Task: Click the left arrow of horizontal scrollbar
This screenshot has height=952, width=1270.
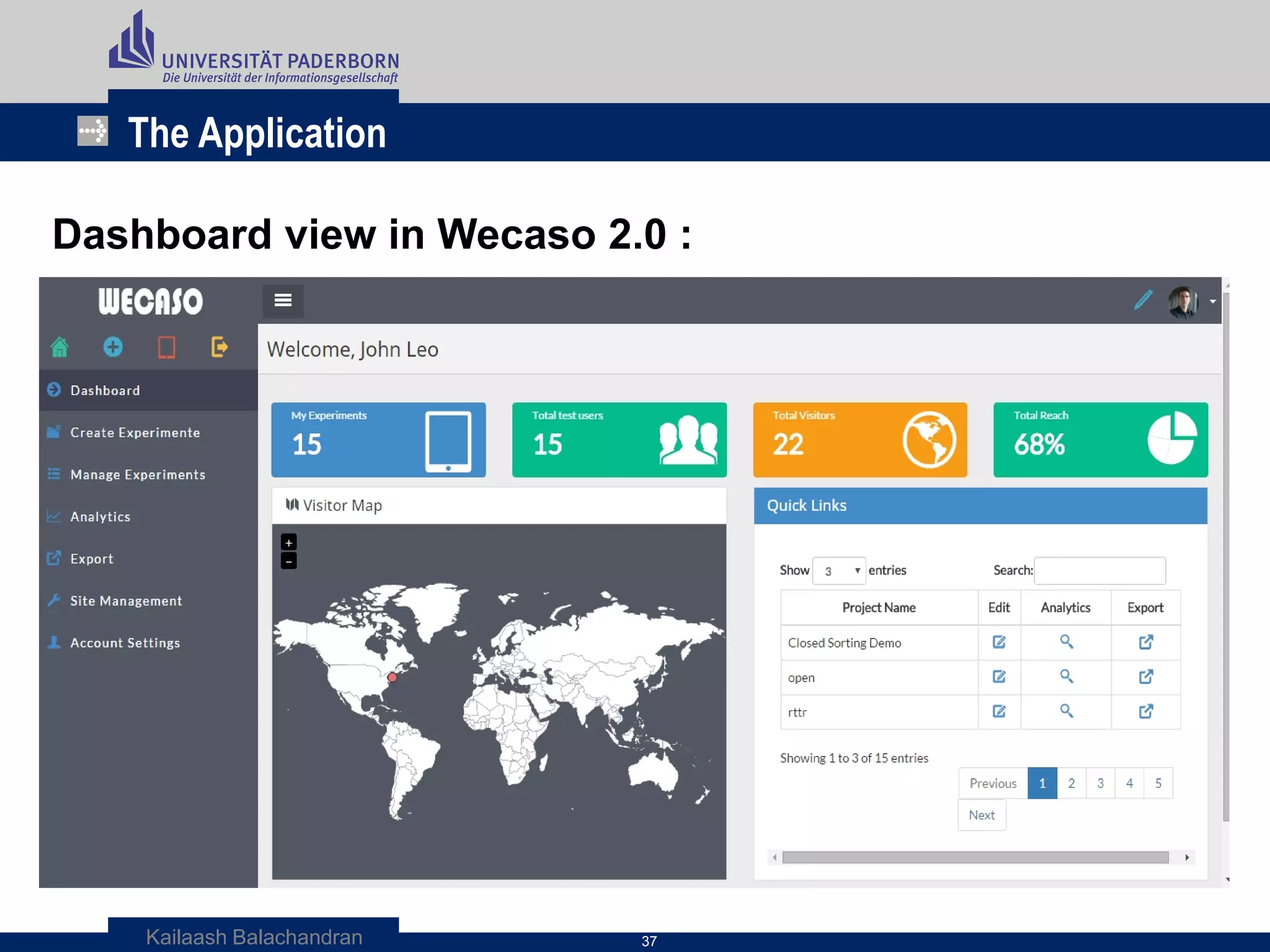Action: coord(775,858)
